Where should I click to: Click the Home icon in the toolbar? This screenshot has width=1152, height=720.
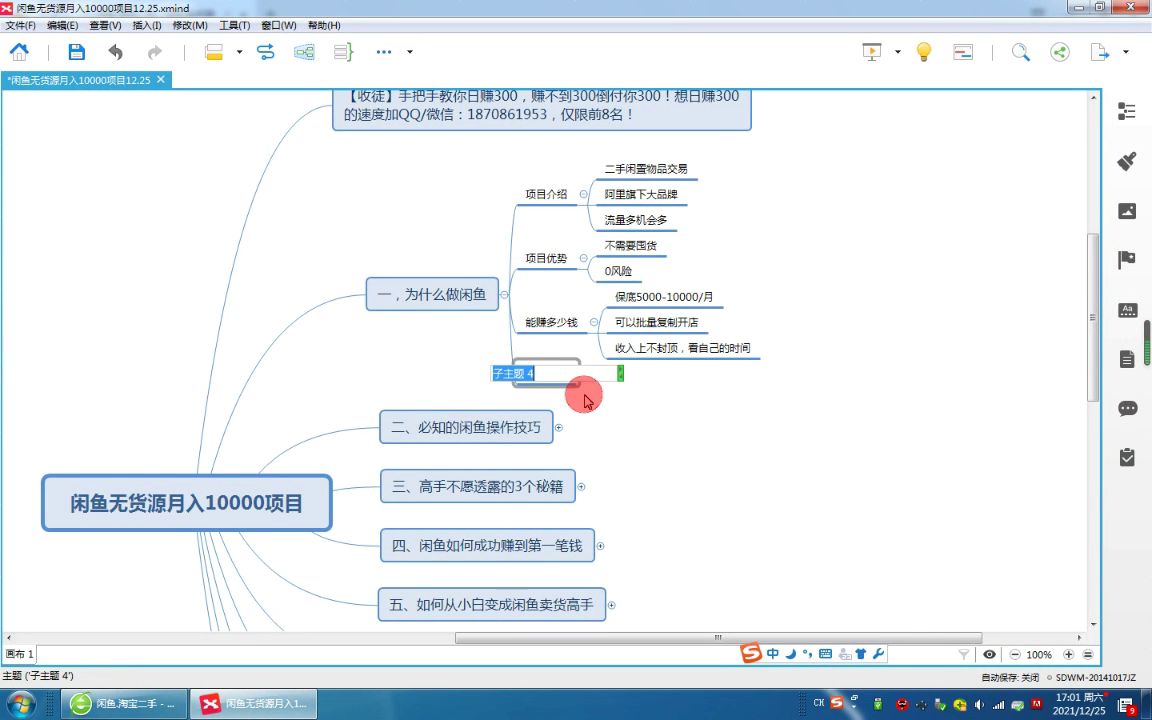pos(19,52)
